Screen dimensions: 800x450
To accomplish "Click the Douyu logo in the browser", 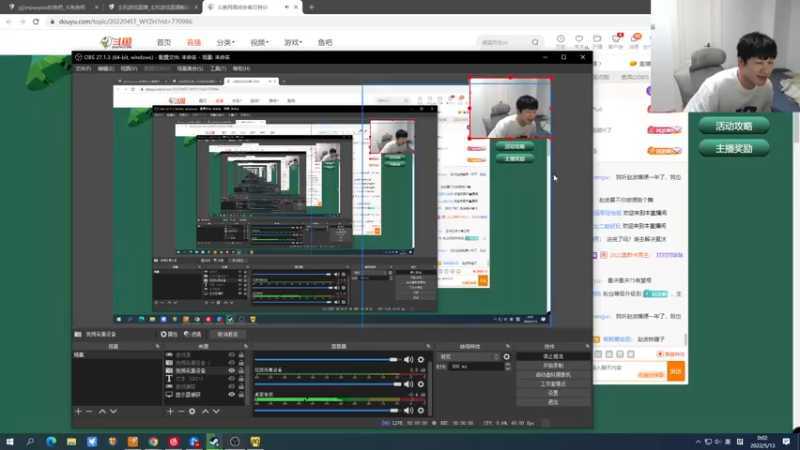I will tap(116, 42).
